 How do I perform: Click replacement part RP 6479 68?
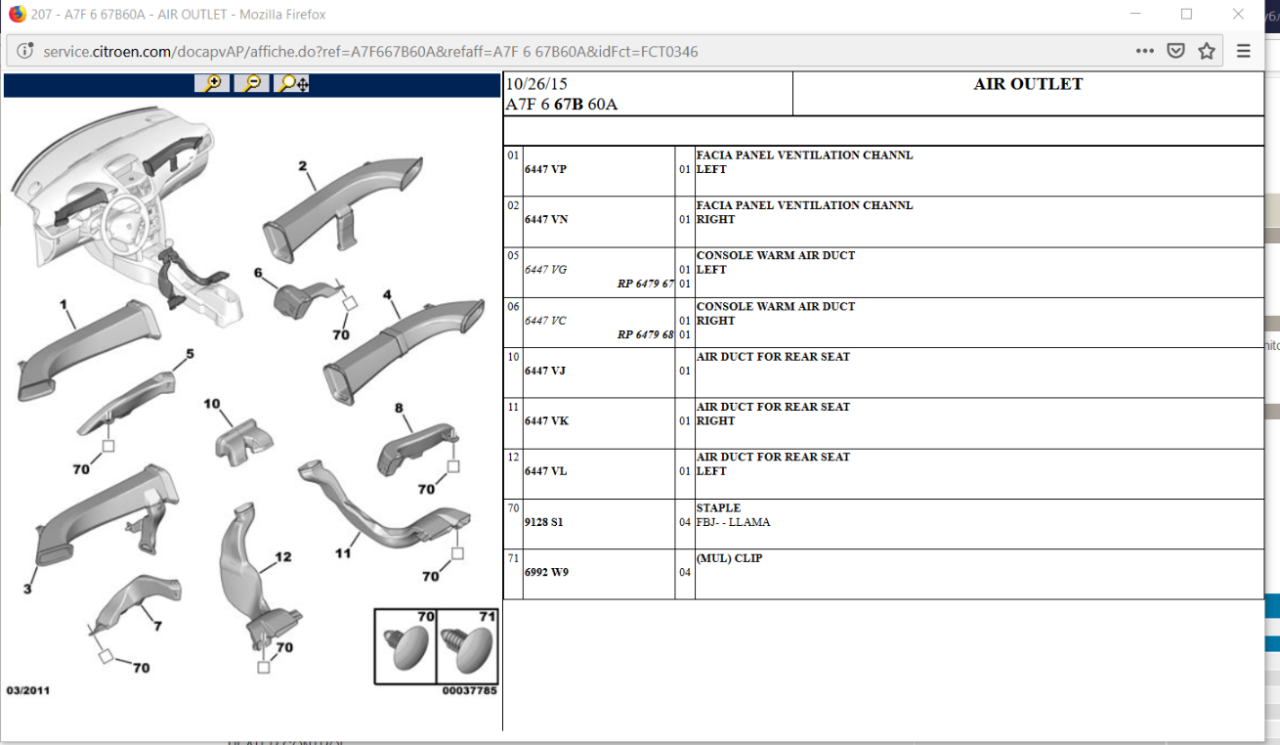coord(645,335)
